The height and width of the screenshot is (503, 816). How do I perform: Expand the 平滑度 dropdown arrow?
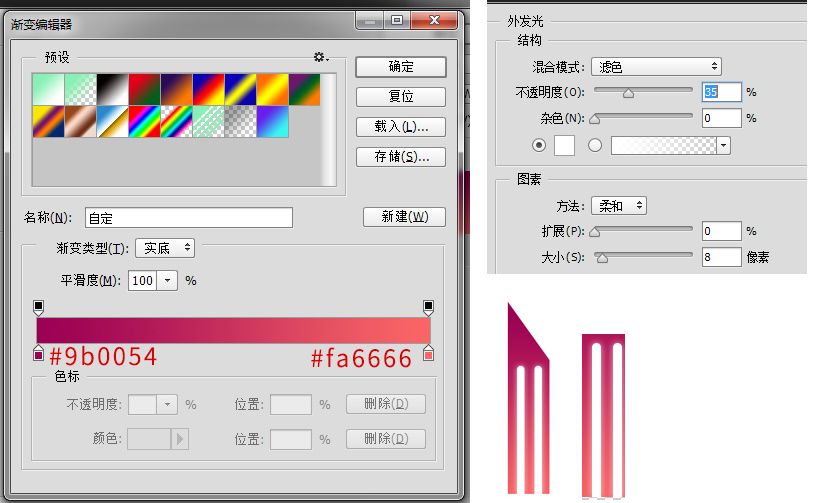click(168, 281)
